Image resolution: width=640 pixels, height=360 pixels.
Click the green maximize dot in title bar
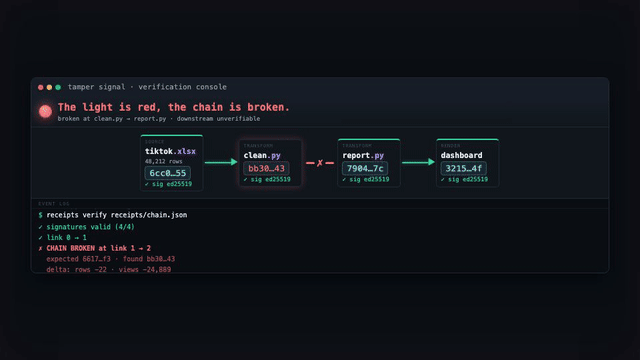(x=58, y=87)
